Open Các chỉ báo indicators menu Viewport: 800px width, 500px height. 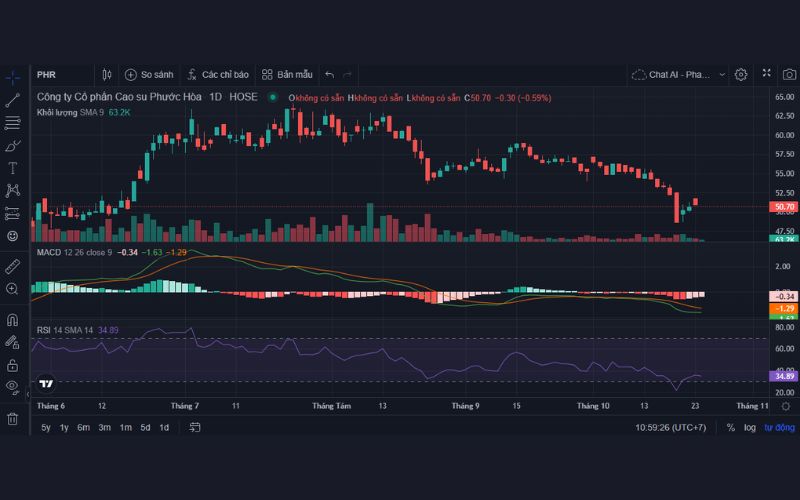[217, 74]
